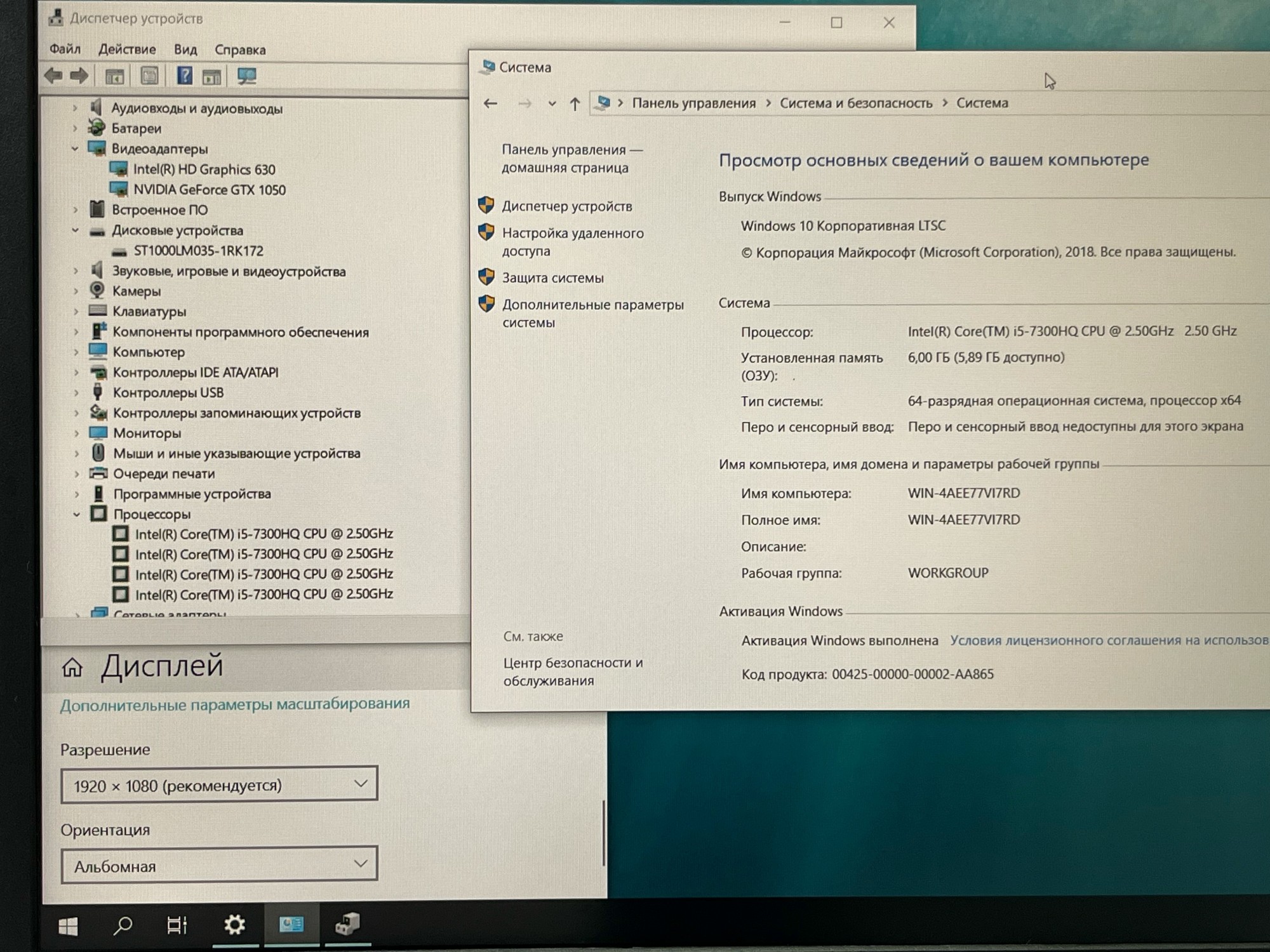This screenshot has width=1270, height=952.
Task: Open Центр безопасности и обслуживания link
Action: click(x=573, y=671)
